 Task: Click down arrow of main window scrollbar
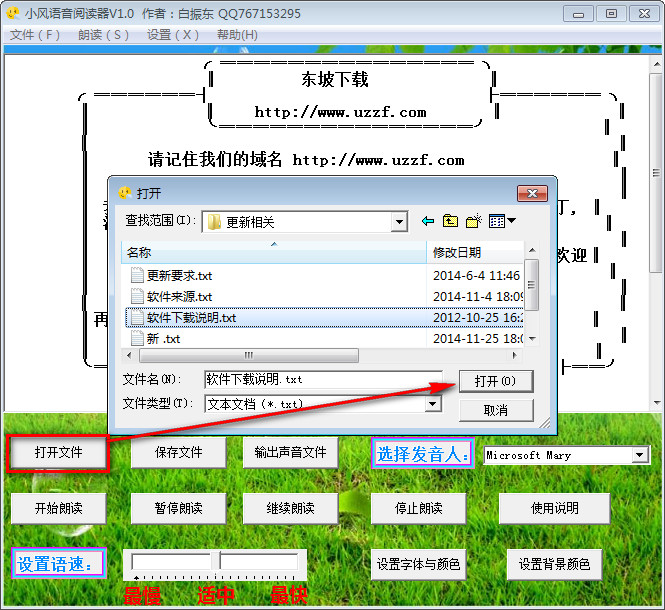coord(657,403)
